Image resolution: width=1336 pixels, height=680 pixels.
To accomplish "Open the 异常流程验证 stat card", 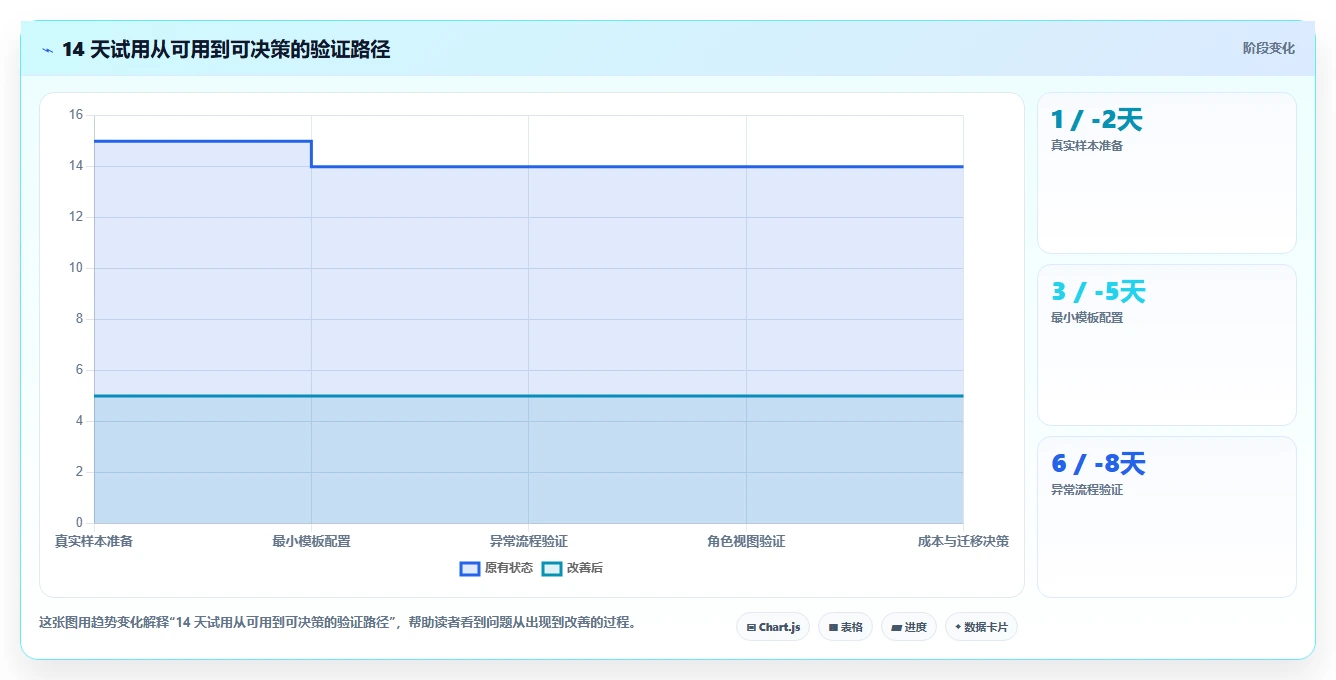I will (x=1167, y=517).
